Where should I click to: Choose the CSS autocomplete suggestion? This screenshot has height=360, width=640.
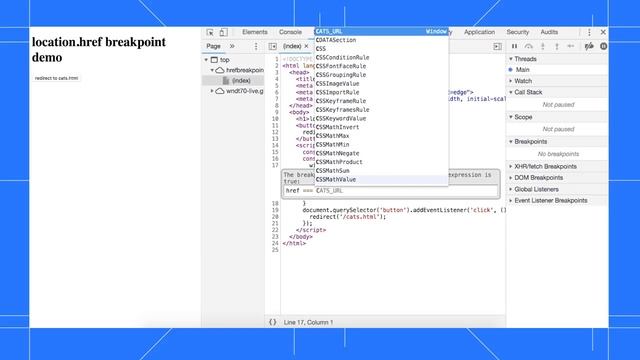[381, 49]
